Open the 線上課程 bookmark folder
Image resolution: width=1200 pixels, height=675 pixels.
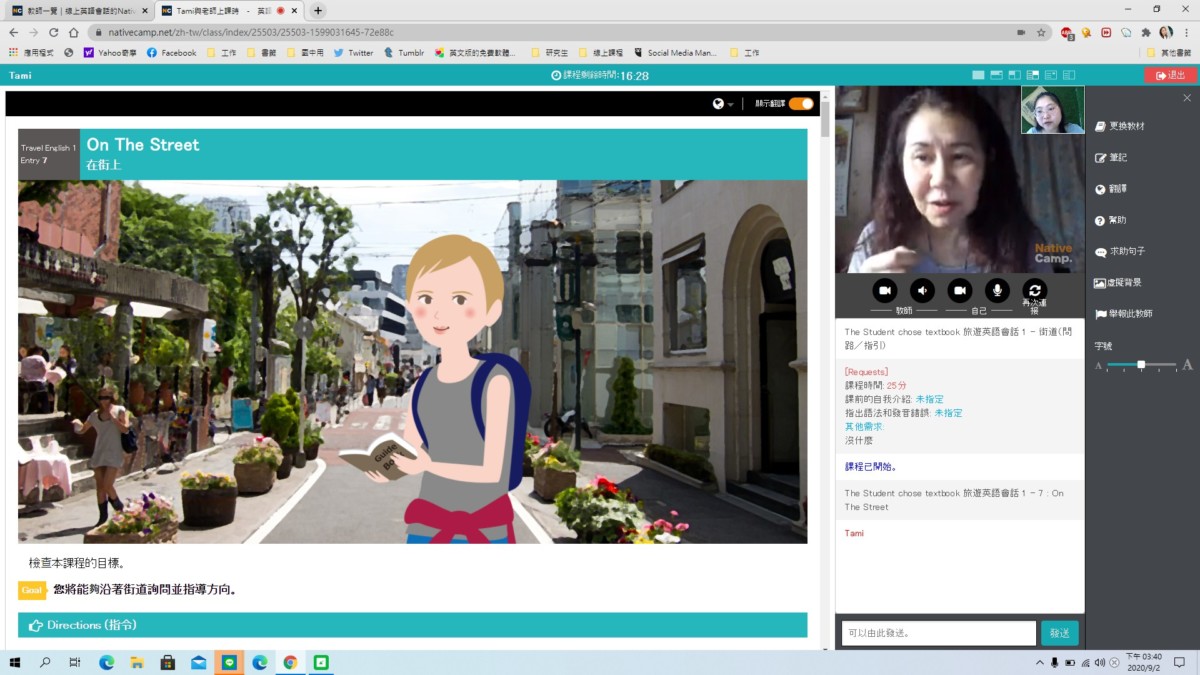(x=601, y=53)
